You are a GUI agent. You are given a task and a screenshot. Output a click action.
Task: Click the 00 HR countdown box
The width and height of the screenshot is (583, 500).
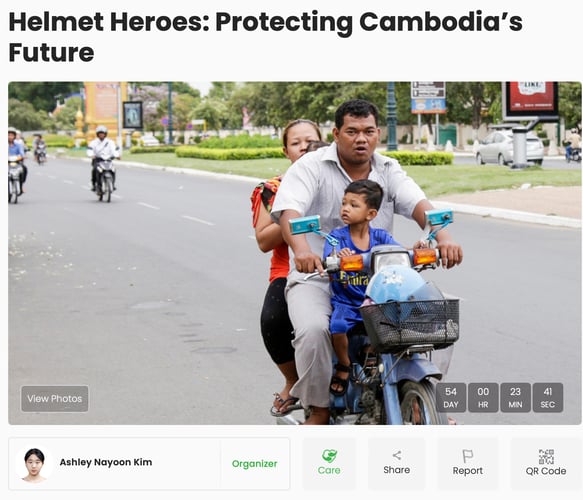click(x=483, y=397)
